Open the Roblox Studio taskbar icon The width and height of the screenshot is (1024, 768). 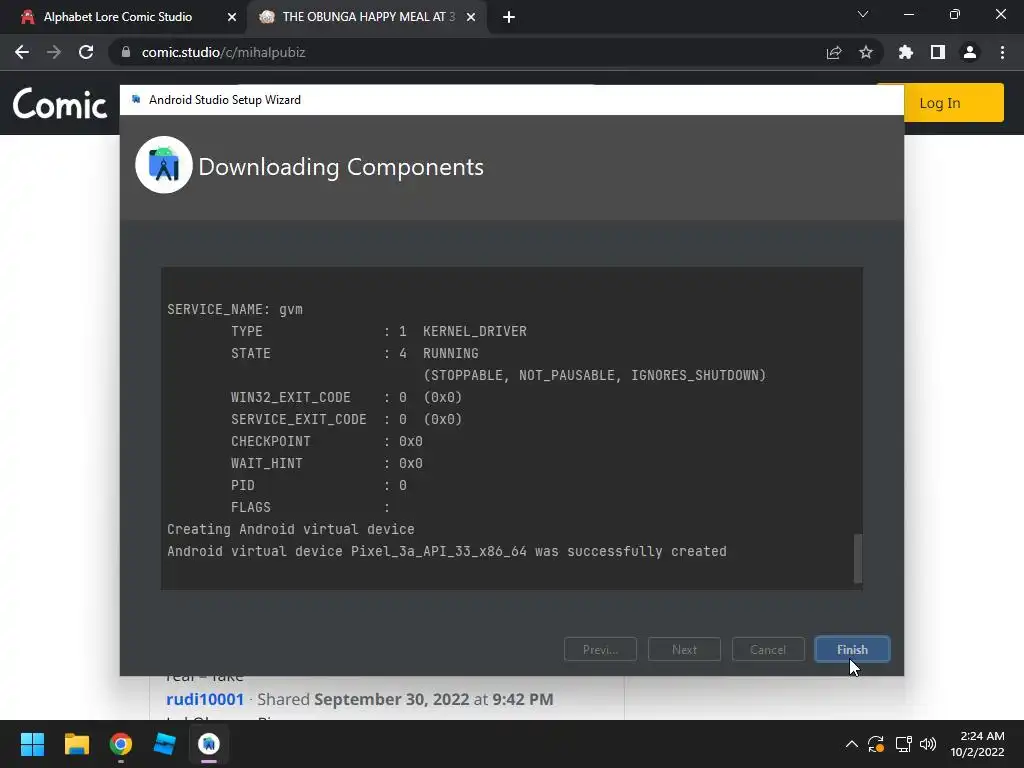click(165, 744)
